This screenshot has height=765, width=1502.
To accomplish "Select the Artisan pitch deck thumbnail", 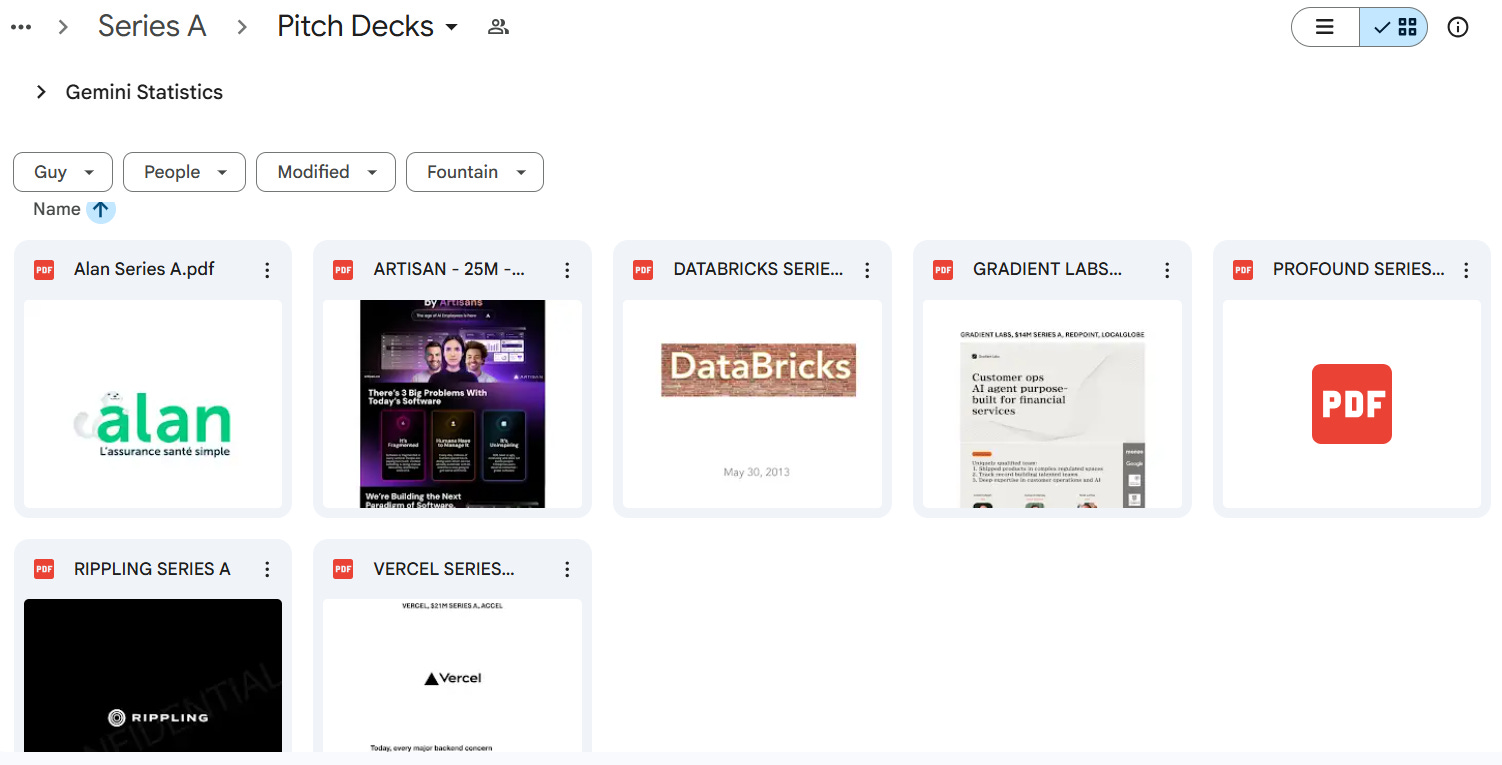I will point(453,404).
